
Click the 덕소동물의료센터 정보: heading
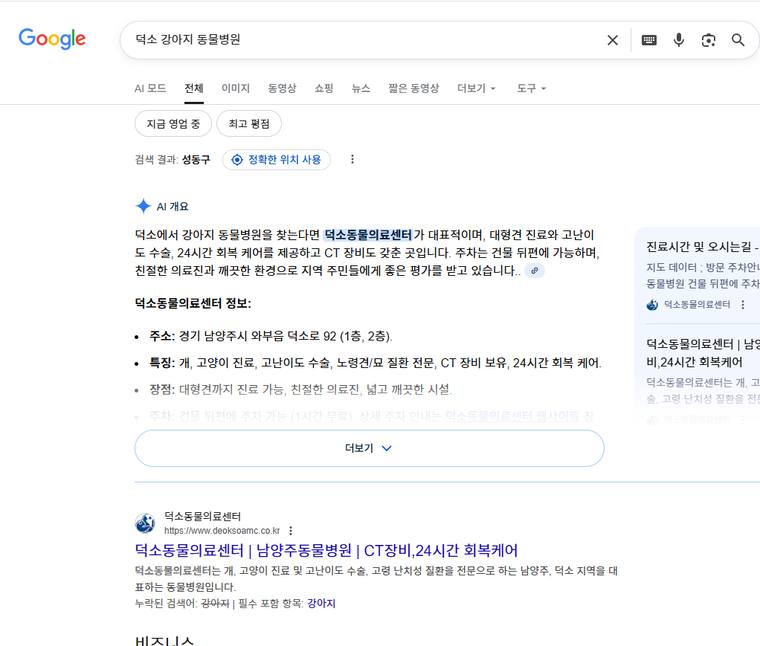click(x=193, y=303)
